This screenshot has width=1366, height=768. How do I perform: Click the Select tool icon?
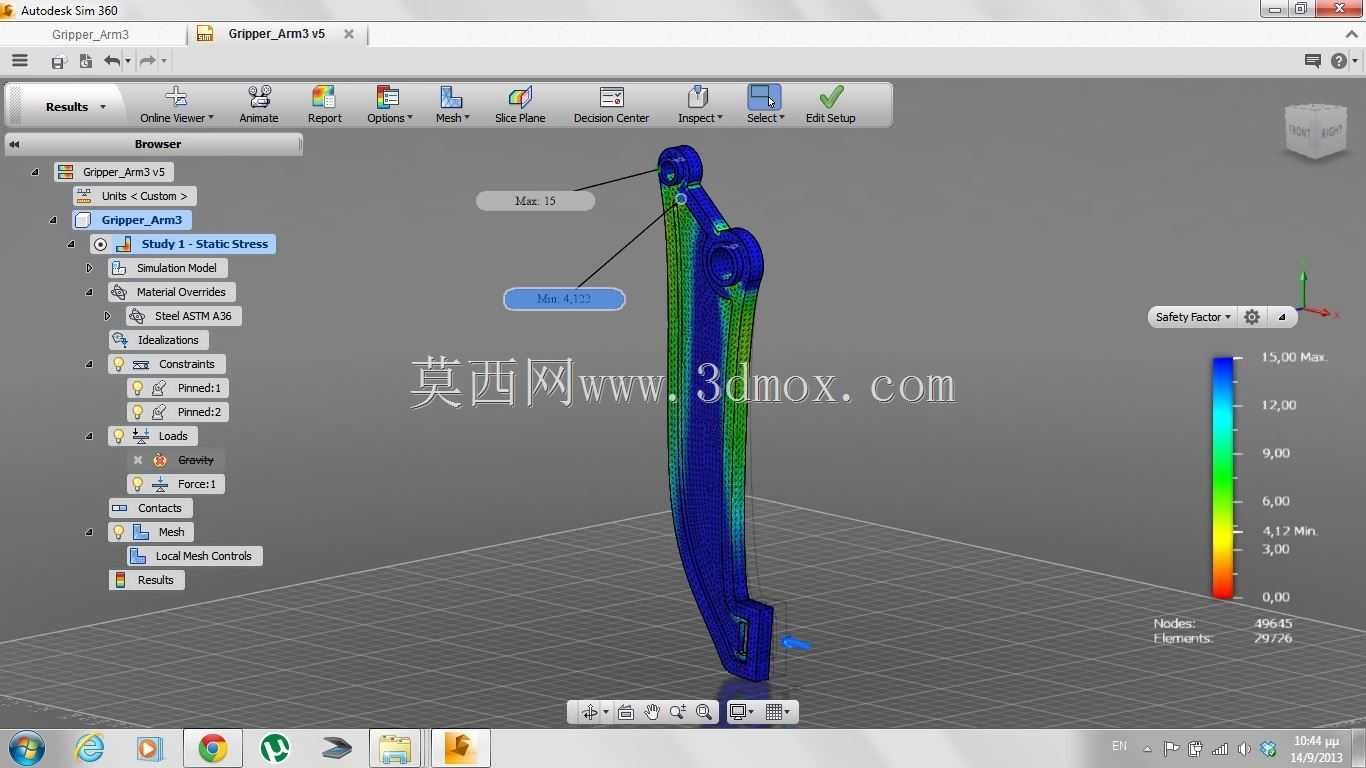pos(764,97)
